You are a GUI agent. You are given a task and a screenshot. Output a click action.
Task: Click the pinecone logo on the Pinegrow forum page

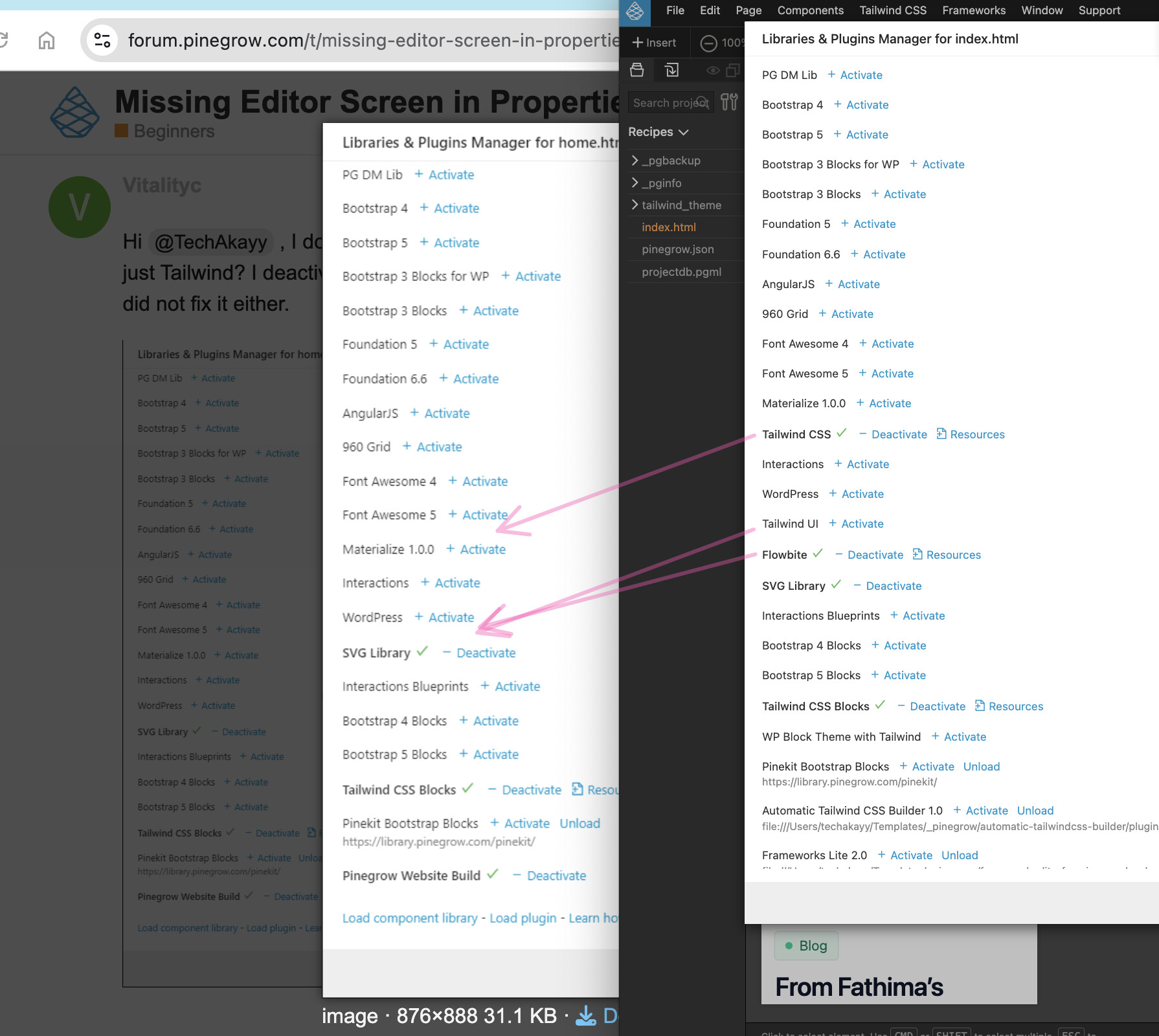click(x=75, y=112)
